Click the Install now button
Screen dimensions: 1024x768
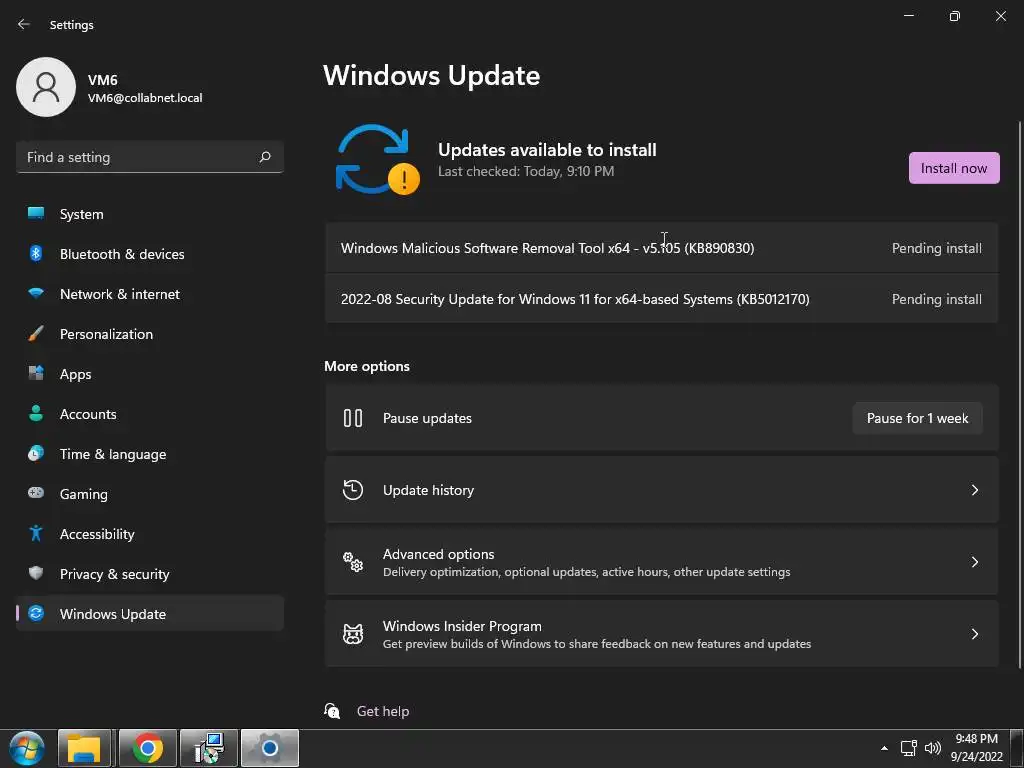pos(953,168)
